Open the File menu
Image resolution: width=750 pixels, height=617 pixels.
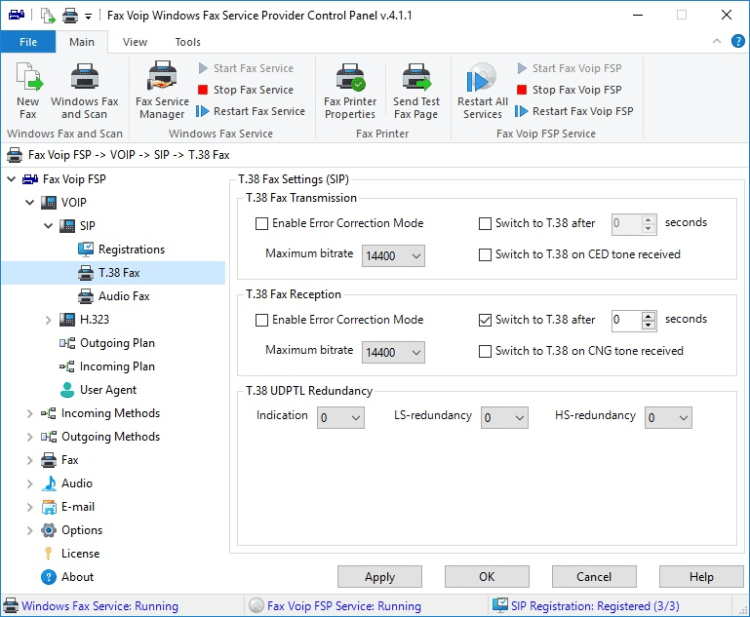pyautogui.click(x=28, y=42)
